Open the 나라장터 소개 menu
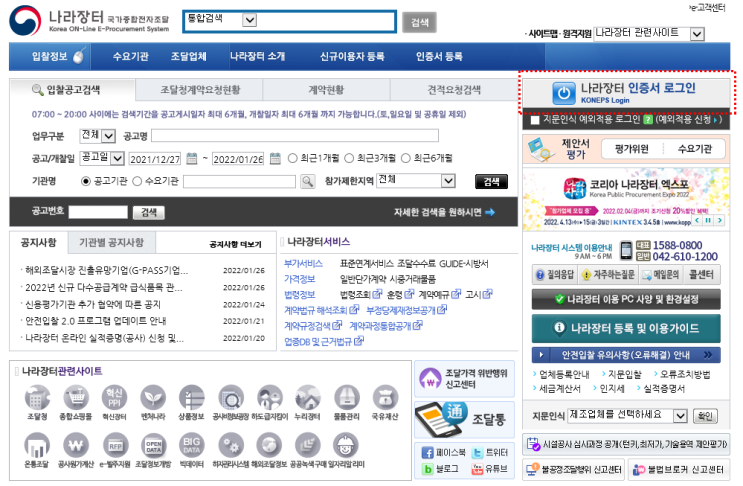This screenshot has width=743, height=486. point(257,57)
